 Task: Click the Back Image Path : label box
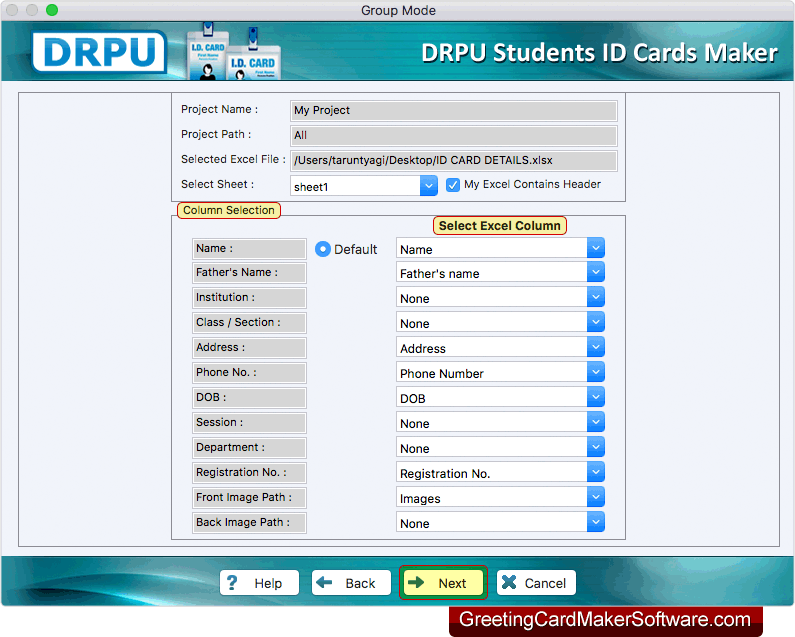coord(249,522)
